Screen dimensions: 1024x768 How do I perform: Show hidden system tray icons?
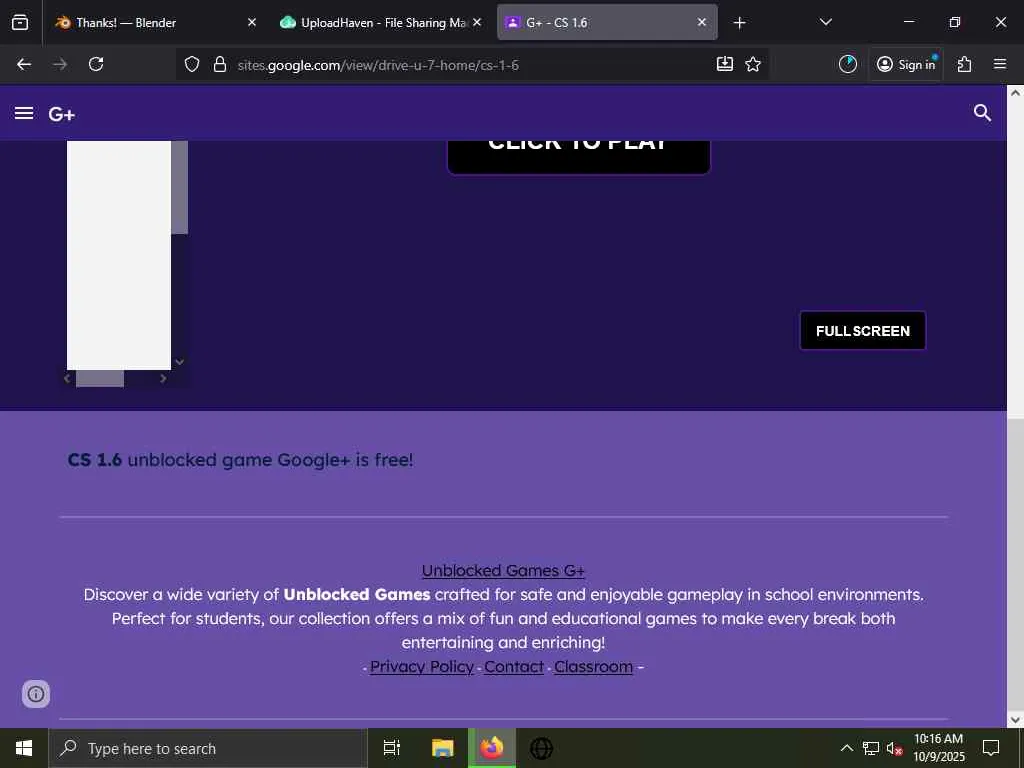click(x=846, y=748)
